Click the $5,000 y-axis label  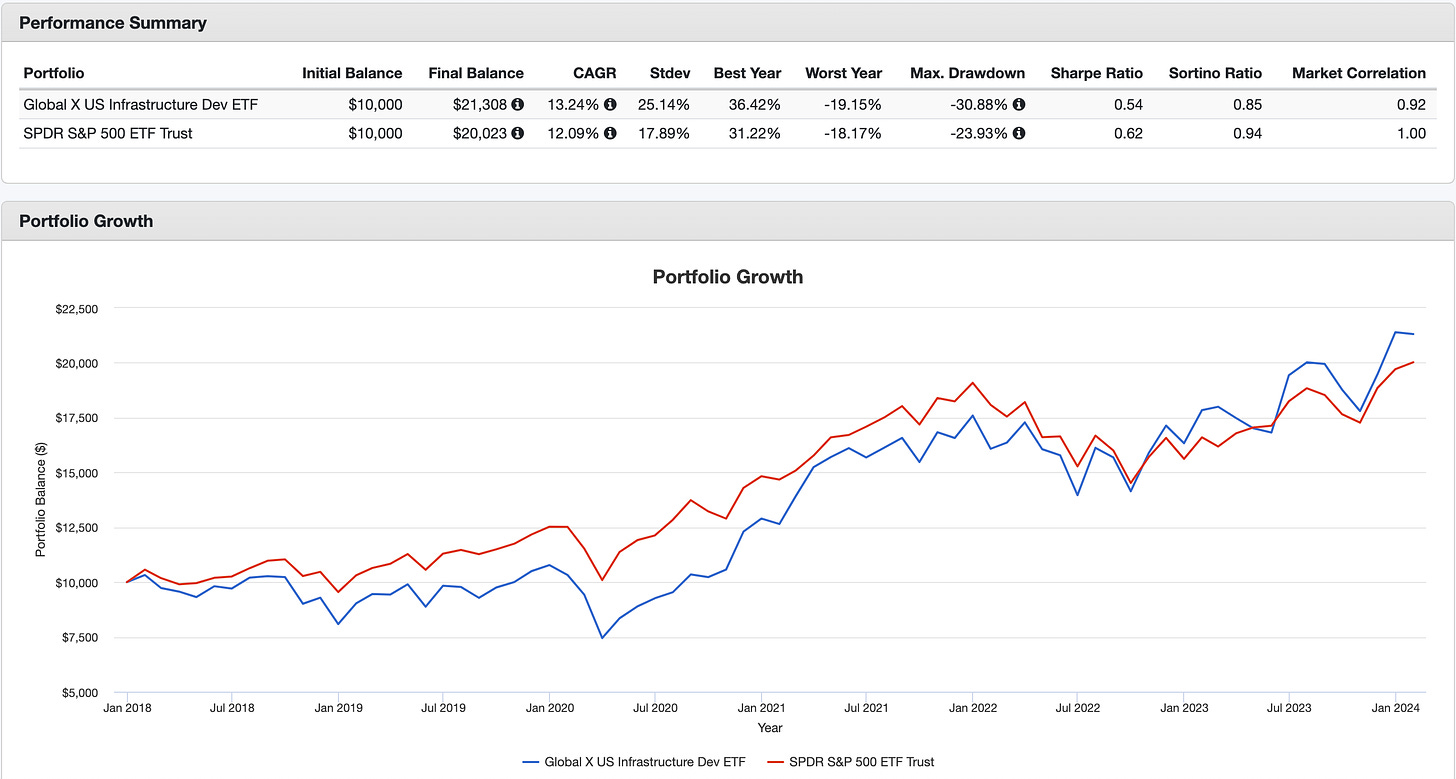81,693
